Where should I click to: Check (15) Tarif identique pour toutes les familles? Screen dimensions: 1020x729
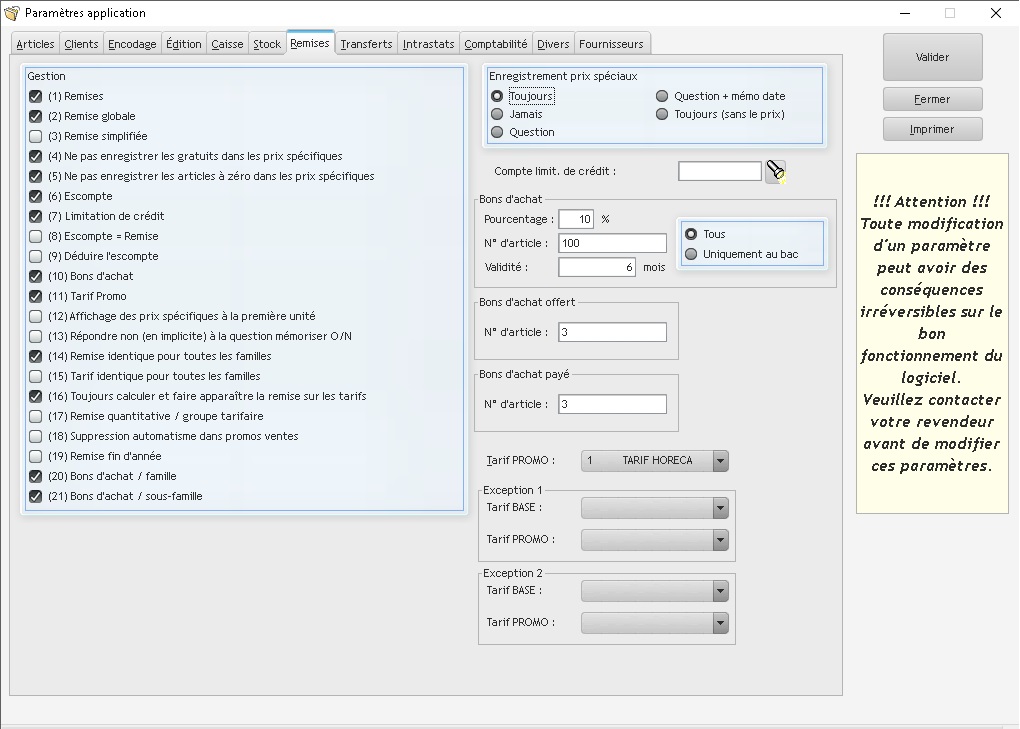[36, 377]
